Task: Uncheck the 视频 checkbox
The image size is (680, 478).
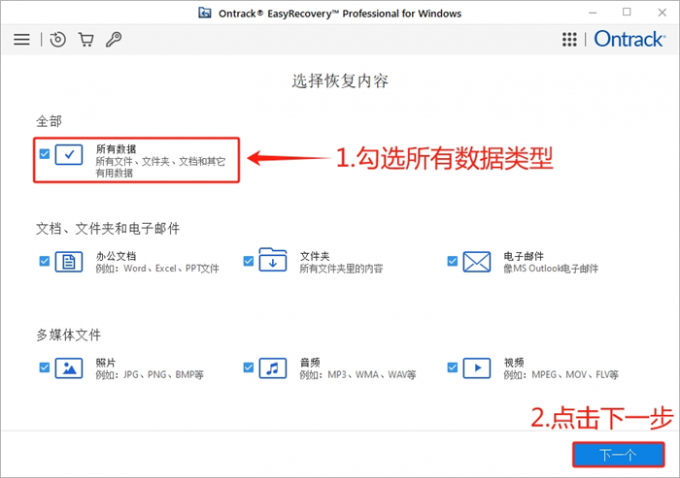Action: point(452,368)
